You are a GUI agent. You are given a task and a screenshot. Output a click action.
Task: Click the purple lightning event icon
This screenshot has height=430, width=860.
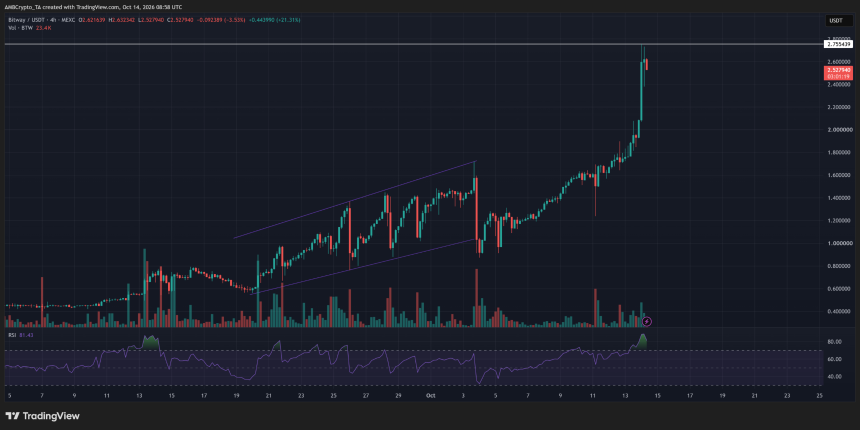pos(647,321)
